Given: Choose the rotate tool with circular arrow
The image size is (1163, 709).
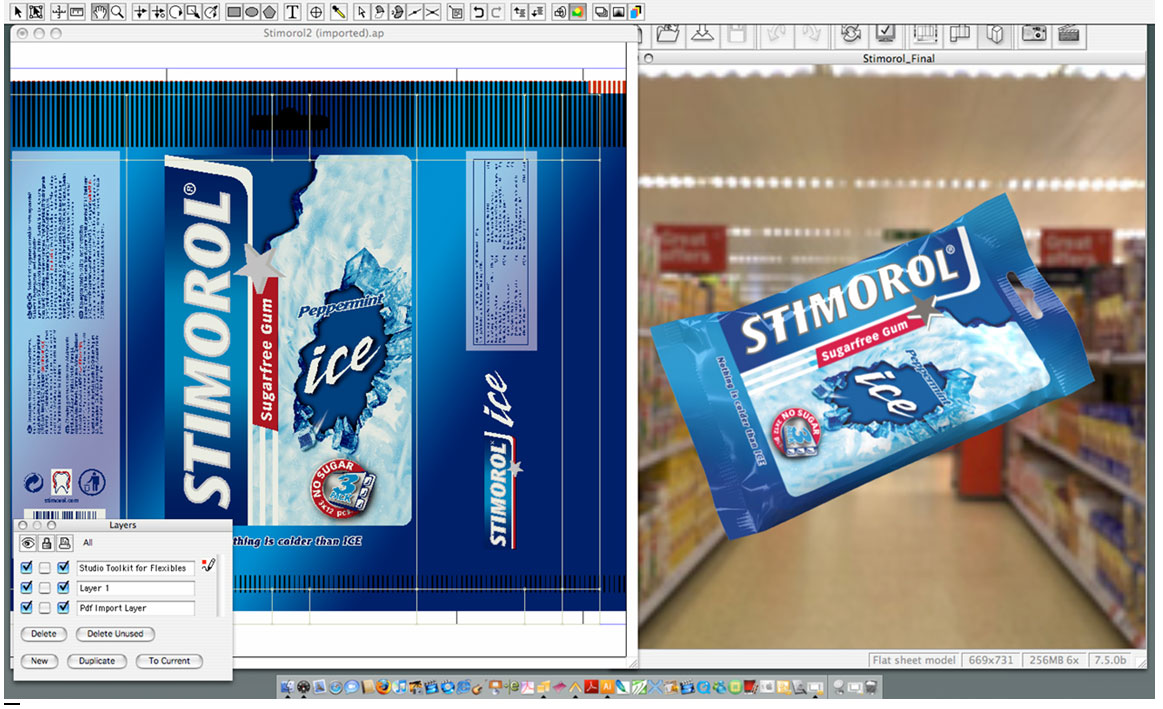Looking at the screenshot, I should click(x=175, y=12).
